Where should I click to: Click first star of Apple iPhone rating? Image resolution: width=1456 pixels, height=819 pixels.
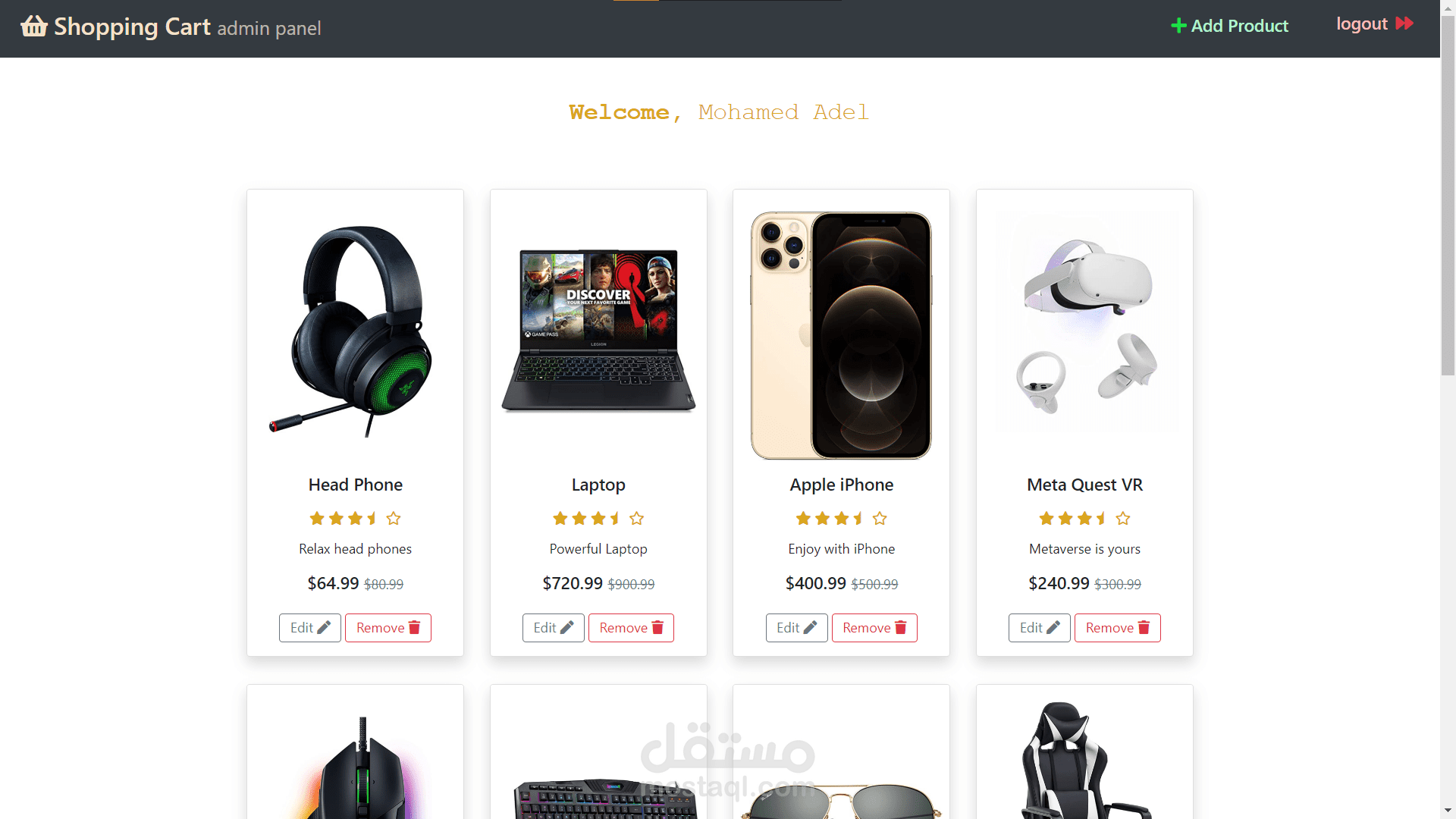pos(803,519)
